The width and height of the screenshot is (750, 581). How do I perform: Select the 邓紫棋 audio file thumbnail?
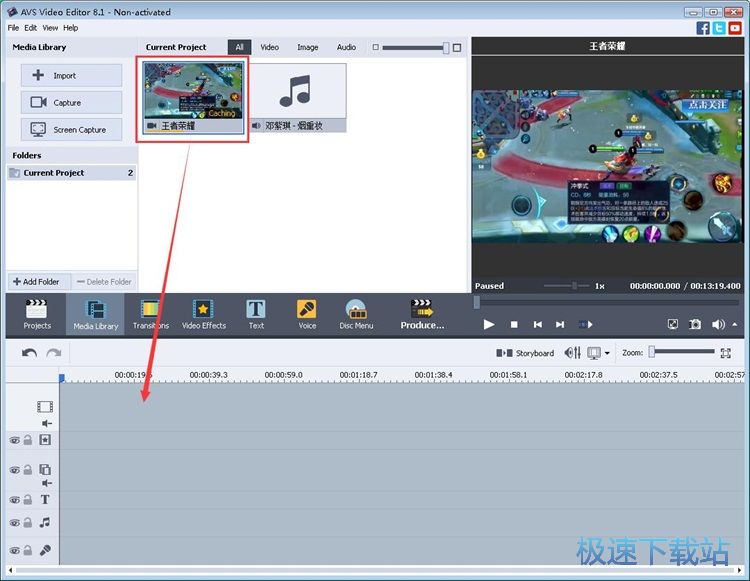click(298, 98)
